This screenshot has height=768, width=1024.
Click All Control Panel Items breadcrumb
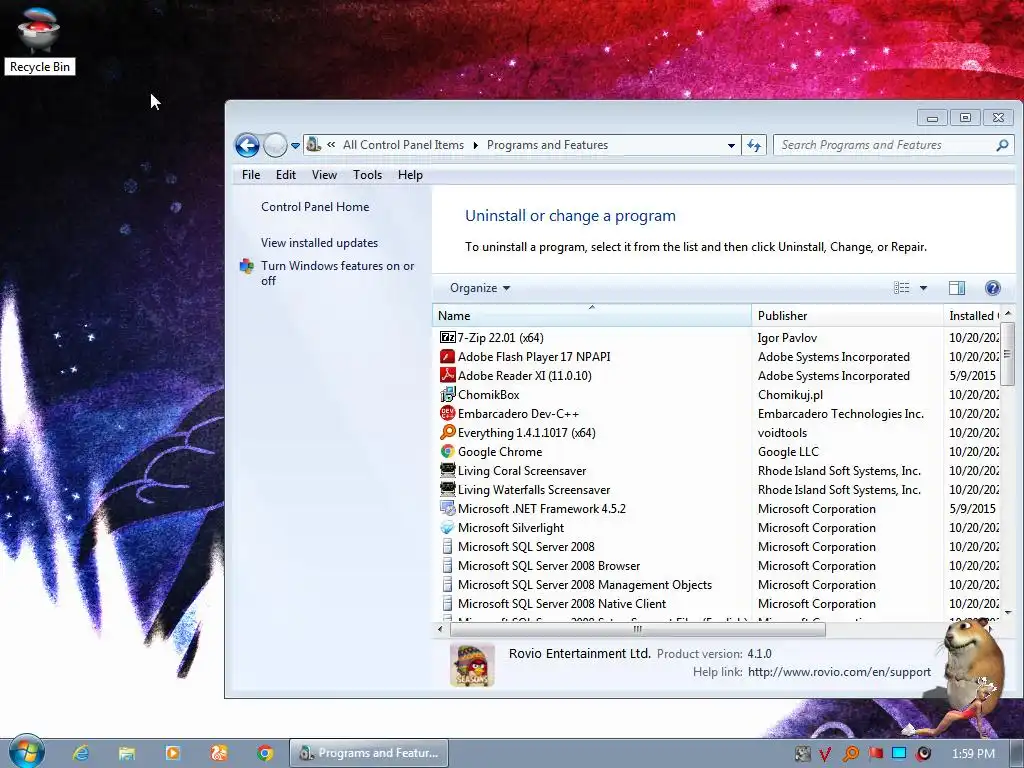(403, 145)
